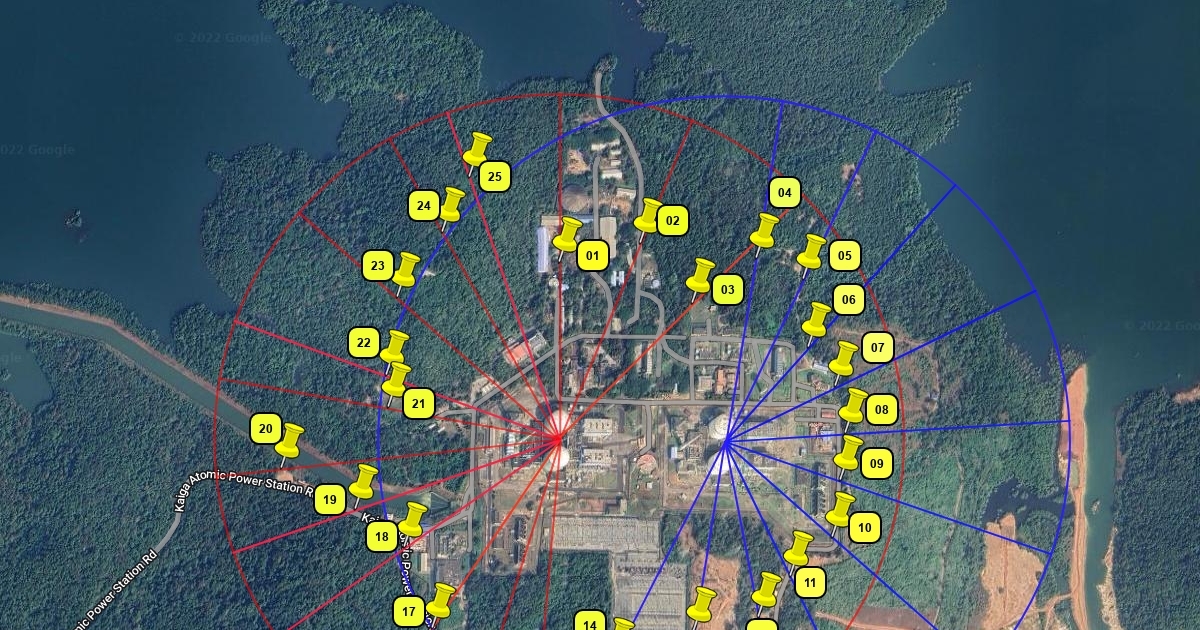Click the number label 01
This screenshot has height=630, width=1200.
pyautogui.click(x=592, y=256)
